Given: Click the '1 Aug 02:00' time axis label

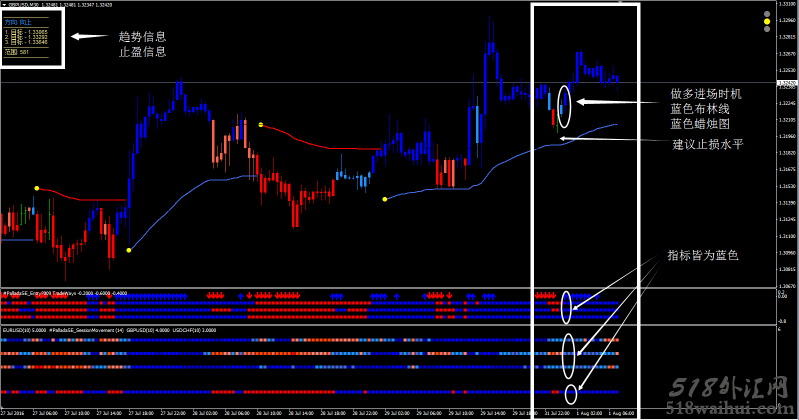Looking at the screenshot, I should pyautogui.click(x=589, y=413).
